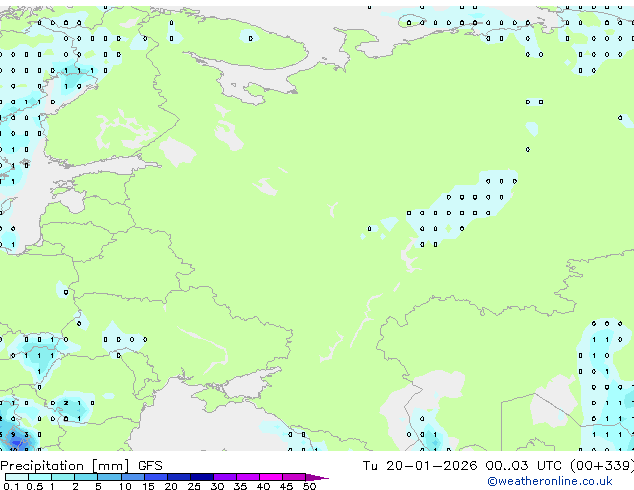Click the '50' legend scale label
The image size is (634, 490).
[x=309, y=486]
